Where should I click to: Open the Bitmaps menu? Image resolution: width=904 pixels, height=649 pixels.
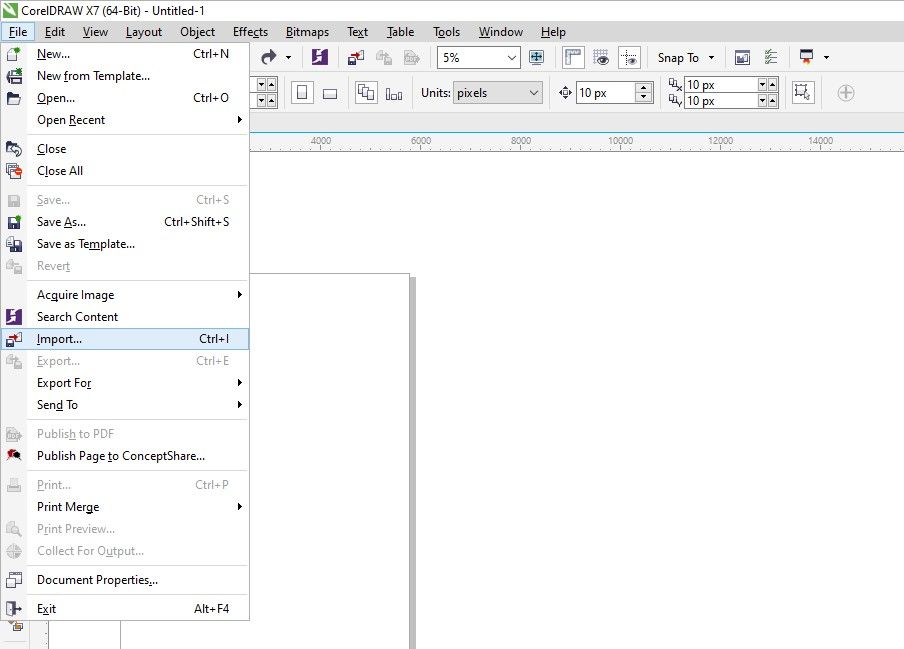coord(307,32)
